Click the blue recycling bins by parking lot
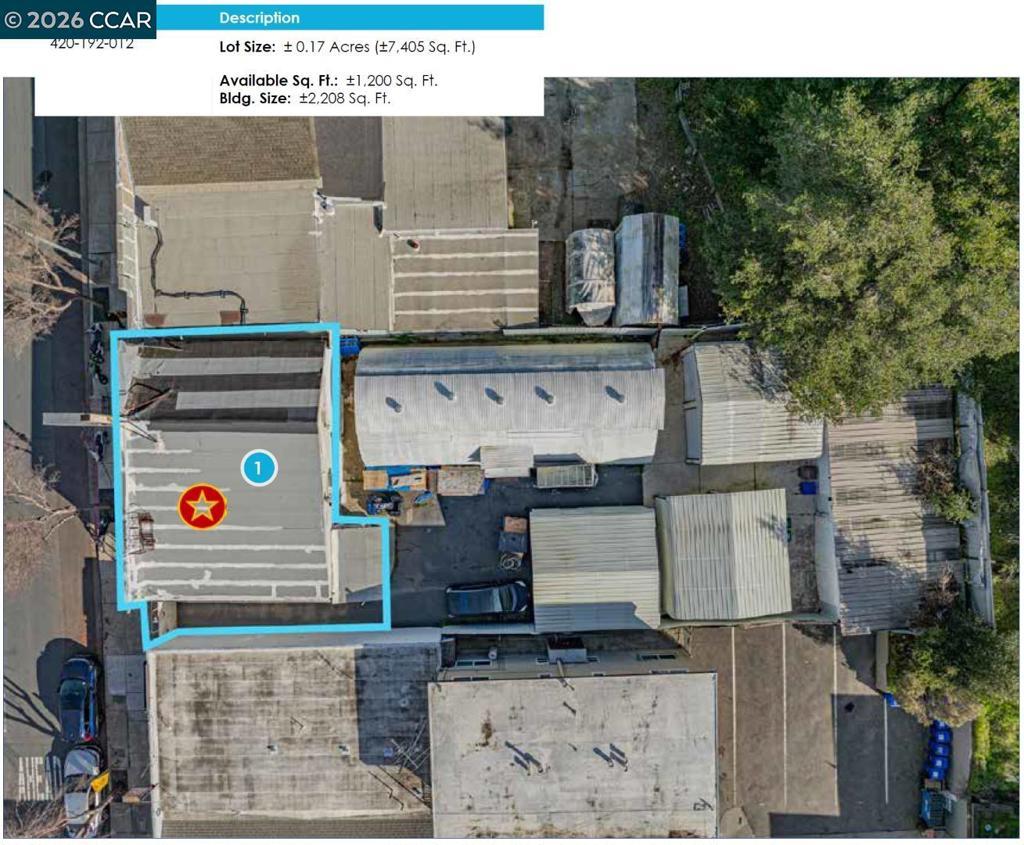This screenshot has width=1024, height=845. tap(938, 751)
